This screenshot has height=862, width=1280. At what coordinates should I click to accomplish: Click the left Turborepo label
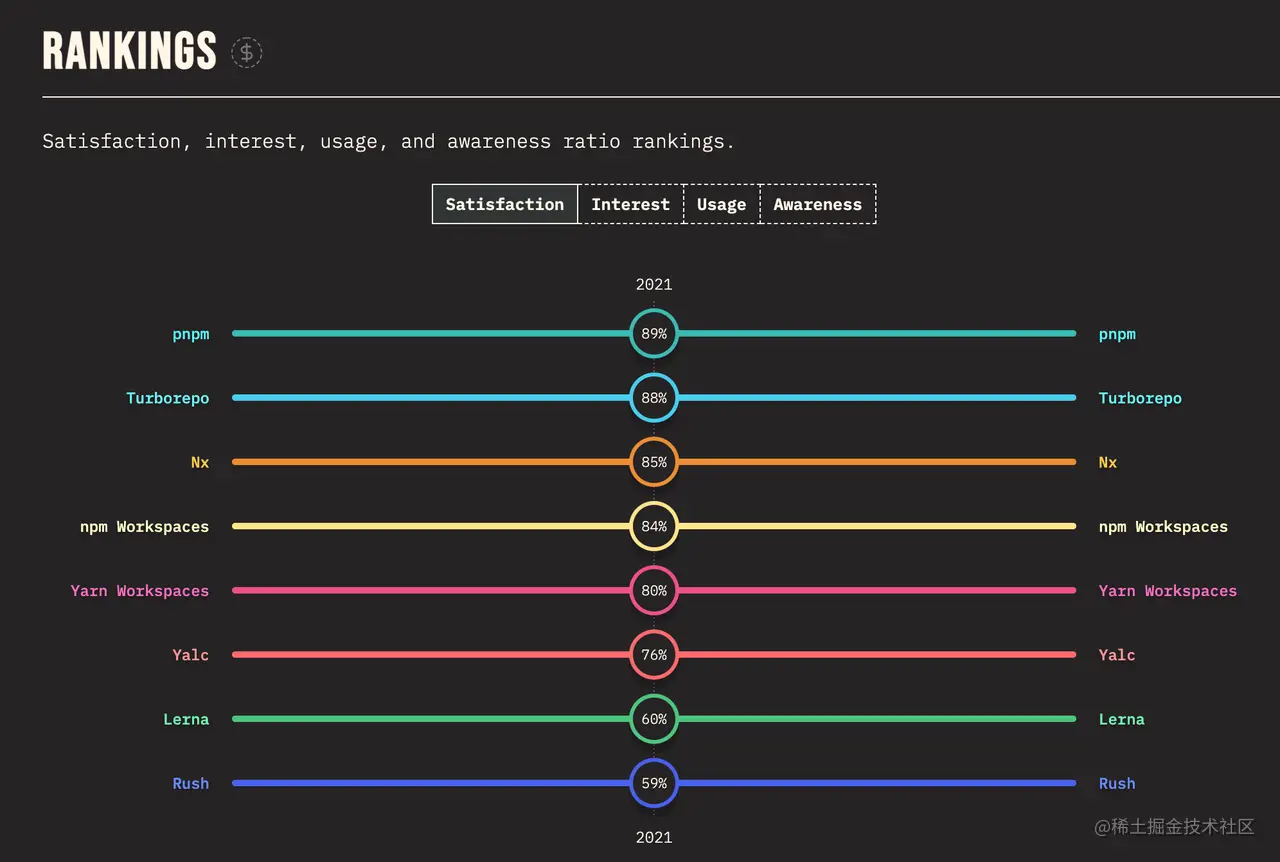(168, 398)
